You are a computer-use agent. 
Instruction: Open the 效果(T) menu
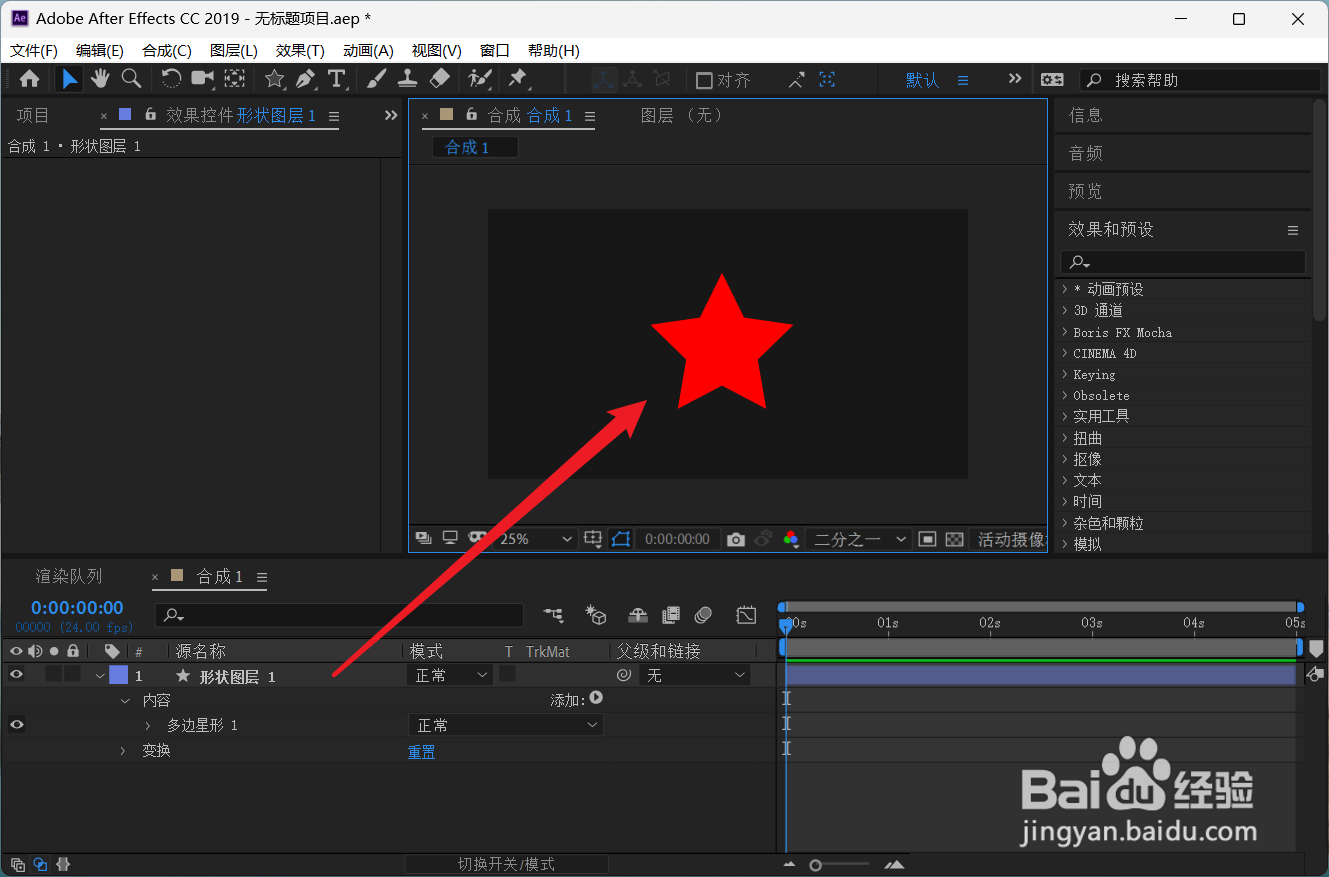coord(300,51)
